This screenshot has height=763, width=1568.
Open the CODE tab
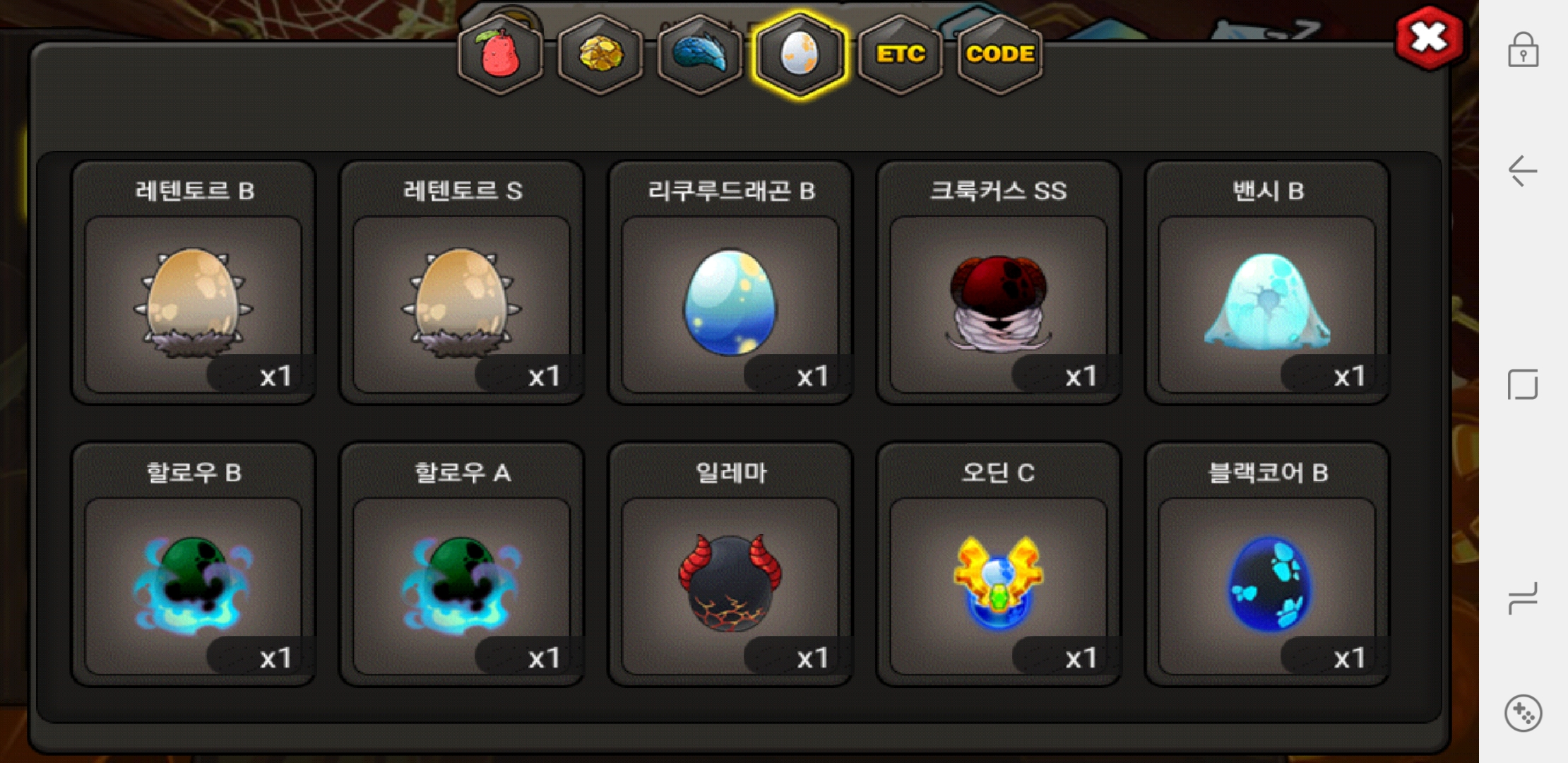tap(1000, 54)
